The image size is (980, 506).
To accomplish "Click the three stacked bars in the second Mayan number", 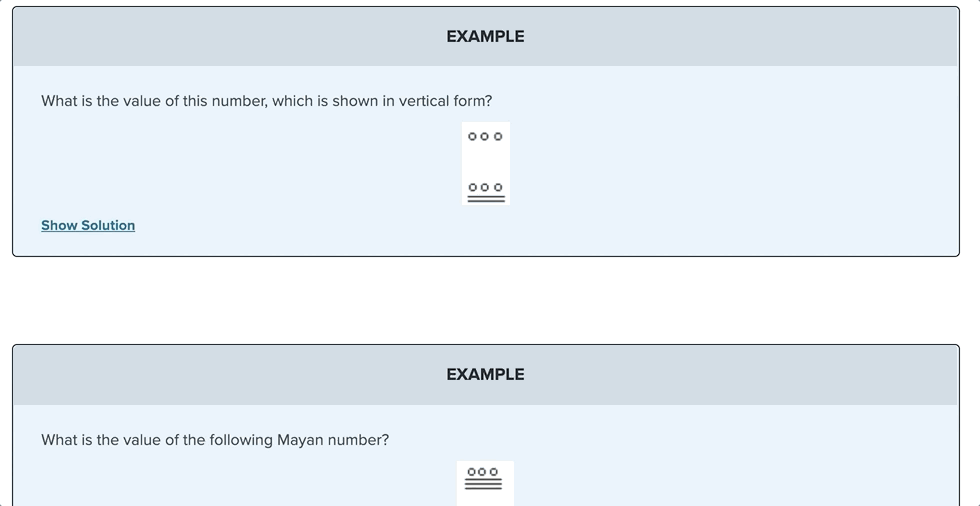I will 483,484.
